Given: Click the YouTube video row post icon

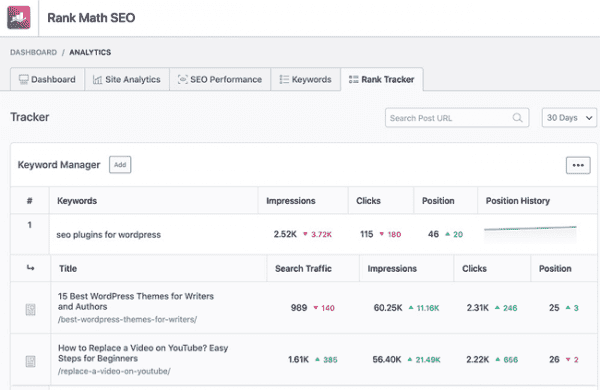Looking at the screenshot, I should (31, 361).
